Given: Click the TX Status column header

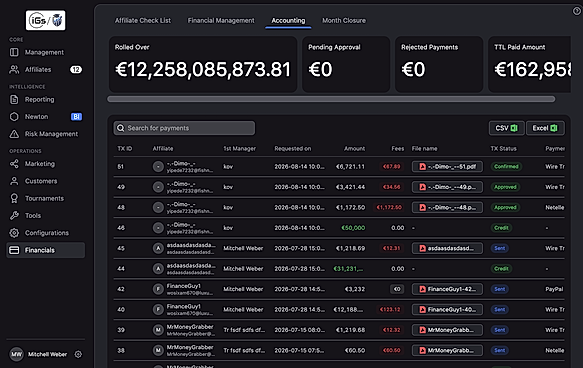Looking at the screenshot, I should pos(503,149).
